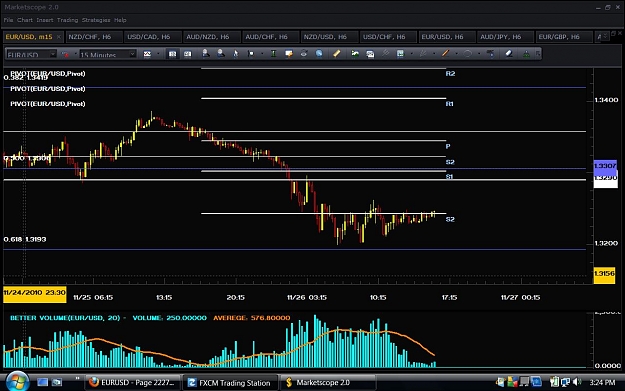Switch to the EUR/GBP, H6 chart tab

(563, 37)
